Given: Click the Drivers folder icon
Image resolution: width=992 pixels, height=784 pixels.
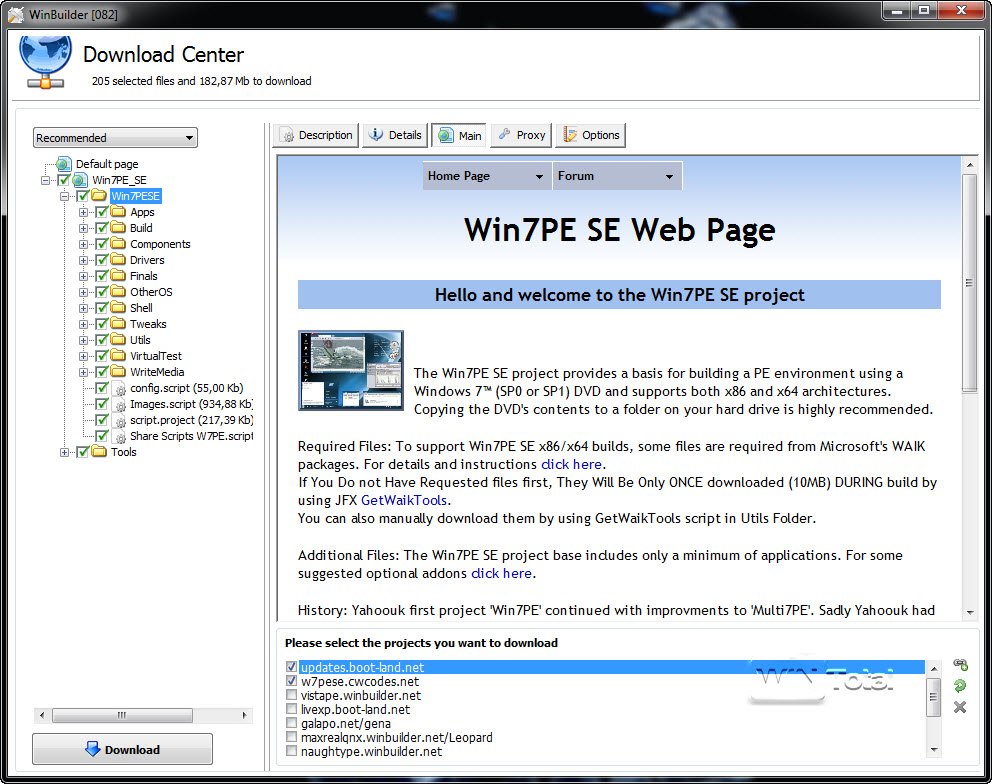Looking at the screenshot, I should pyautogui.click(x=118, y=259).
